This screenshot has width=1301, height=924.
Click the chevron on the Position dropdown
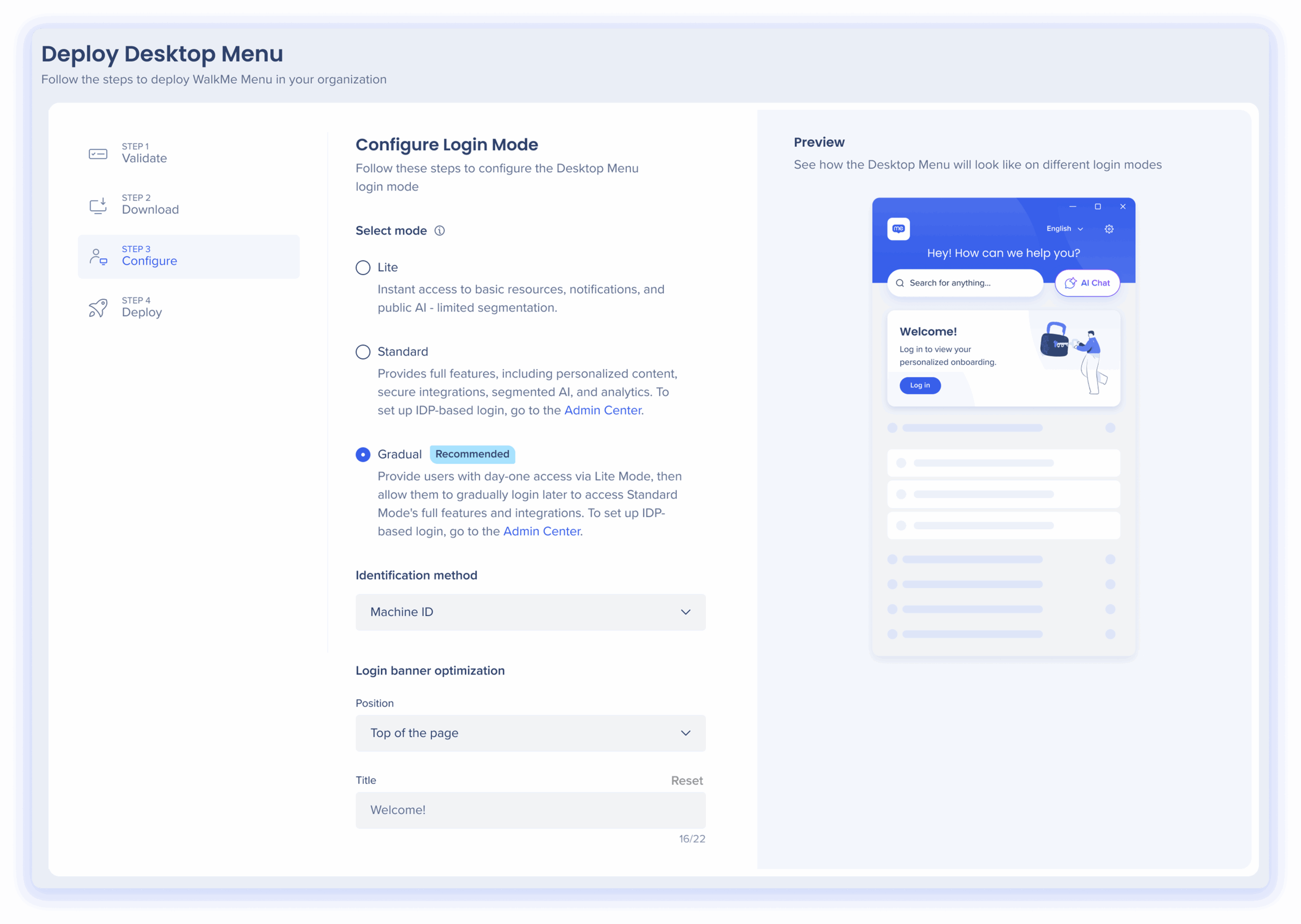(685, 734)
